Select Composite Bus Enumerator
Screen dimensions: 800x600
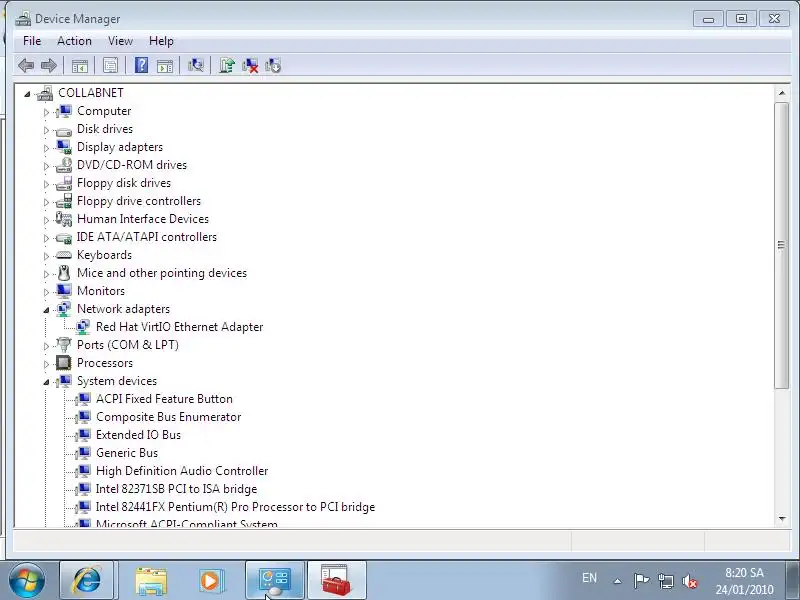[x=168, y=417]
